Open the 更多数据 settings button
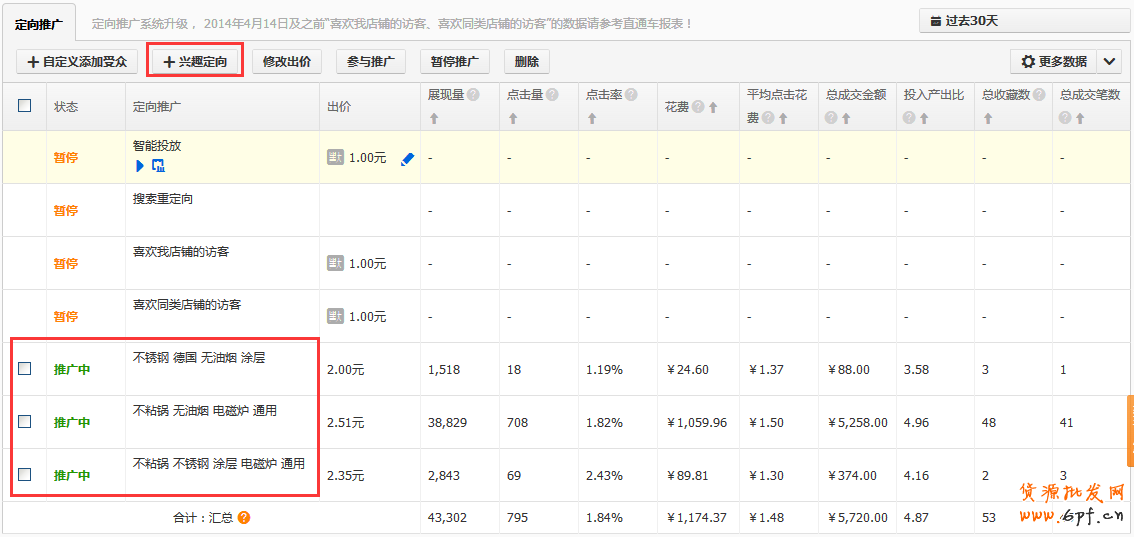The width and height of the screenshot is (1134, 537). [1053, 62]
